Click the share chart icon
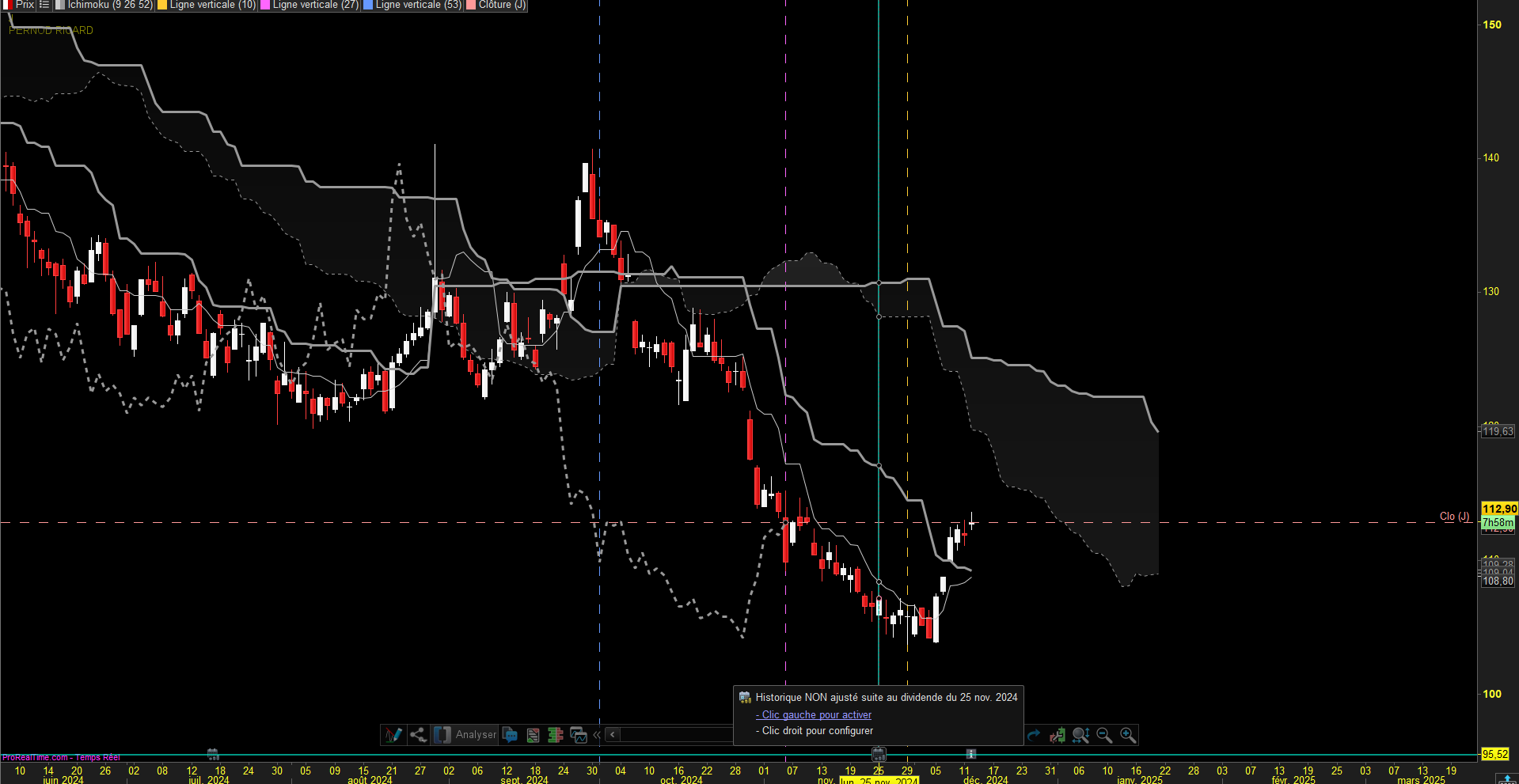The image size is (1519, 784). [x=418, y=735]
